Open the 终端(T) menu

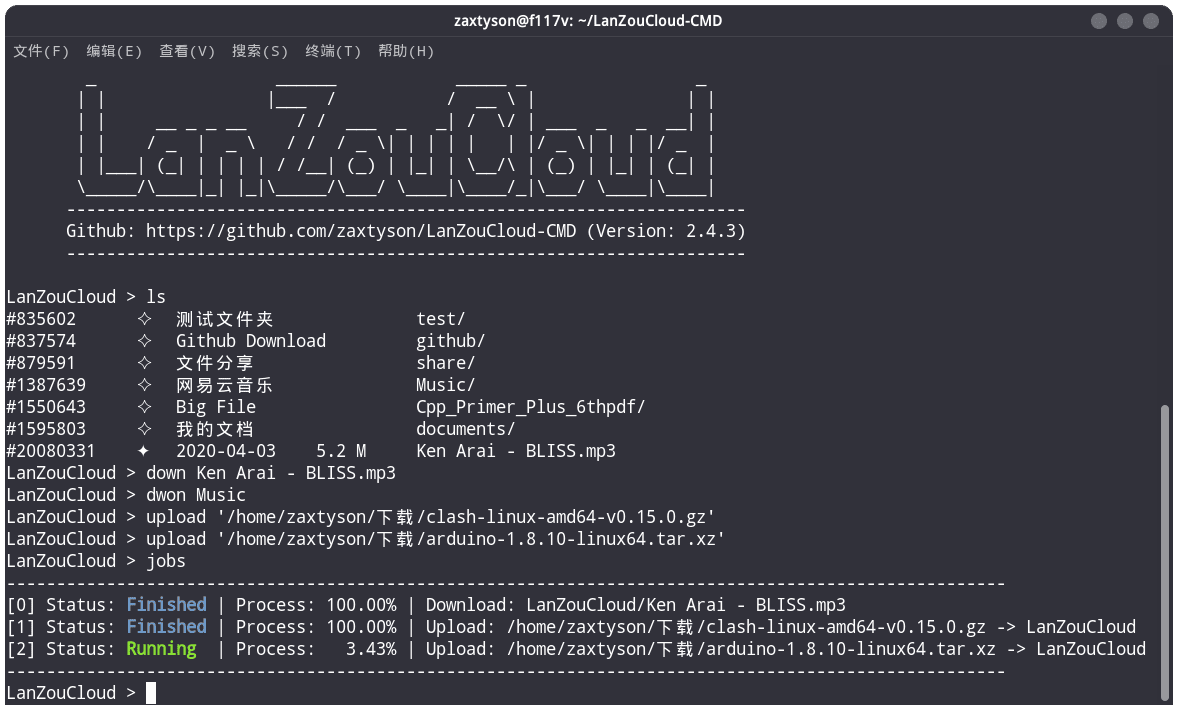click(x=333, y=51)
